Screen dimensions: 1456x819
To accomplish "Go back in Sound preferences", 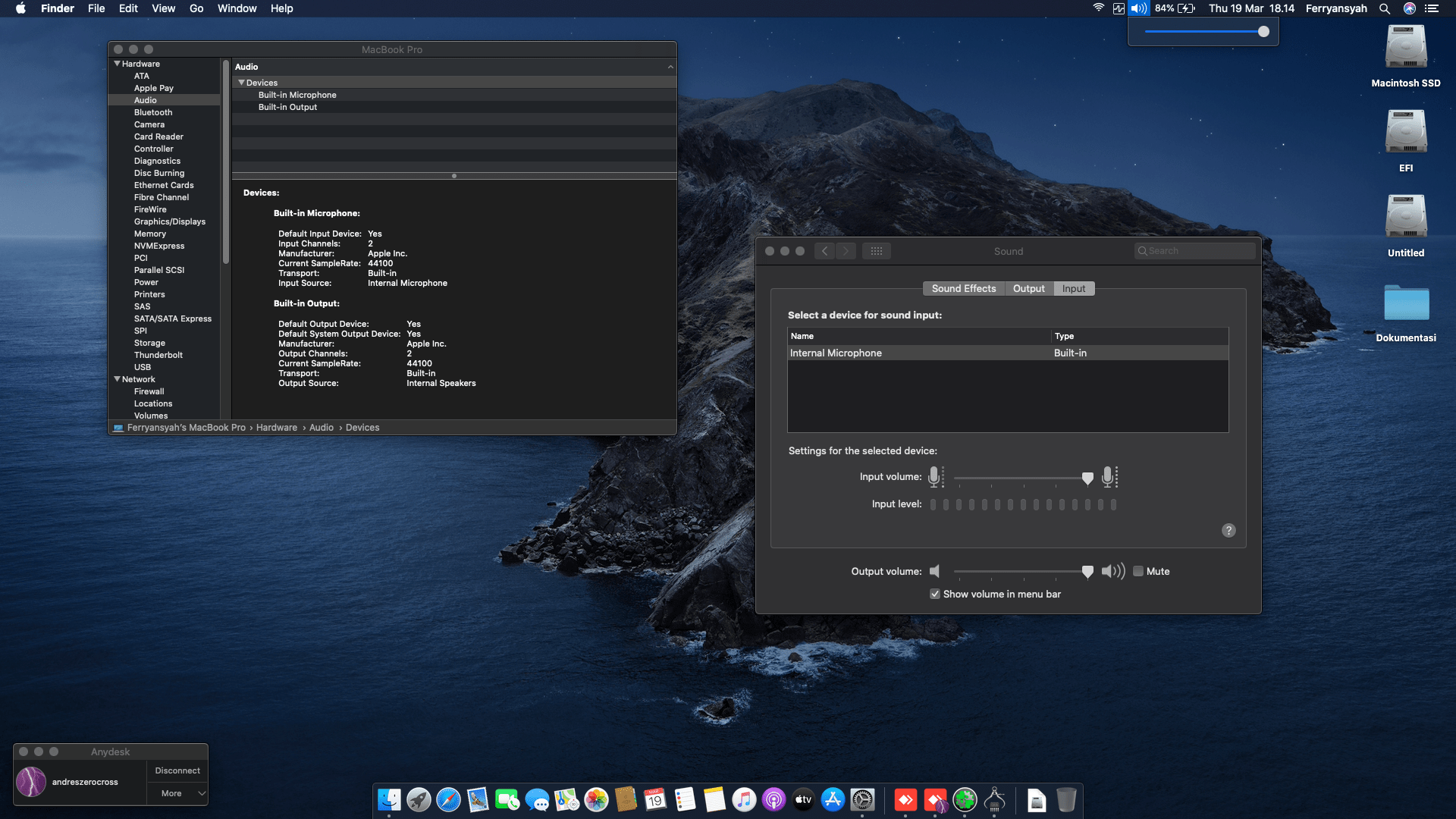I will click(825, 251).
